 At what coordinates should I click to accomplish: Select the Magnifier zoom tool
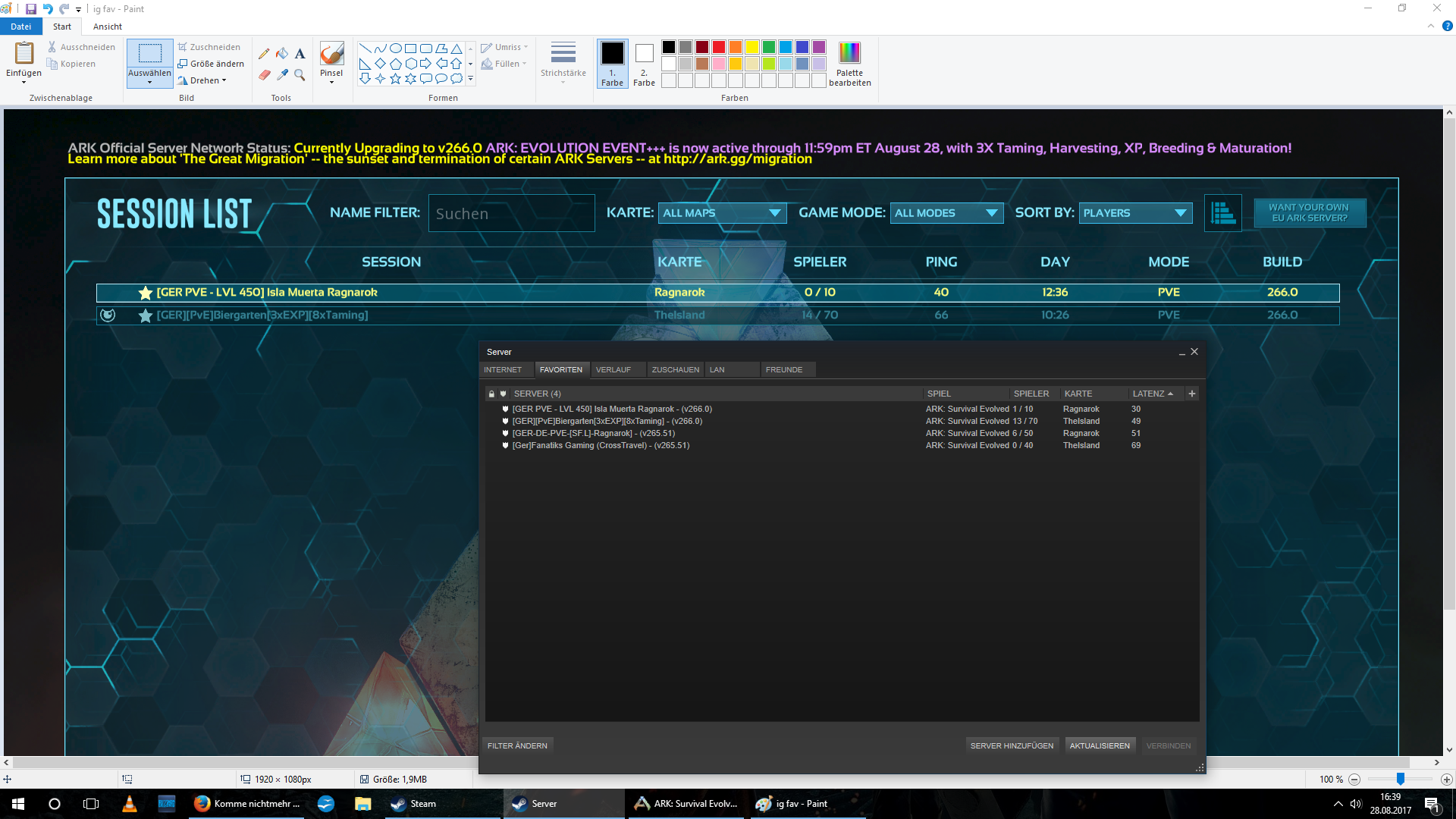coord(300,74)
